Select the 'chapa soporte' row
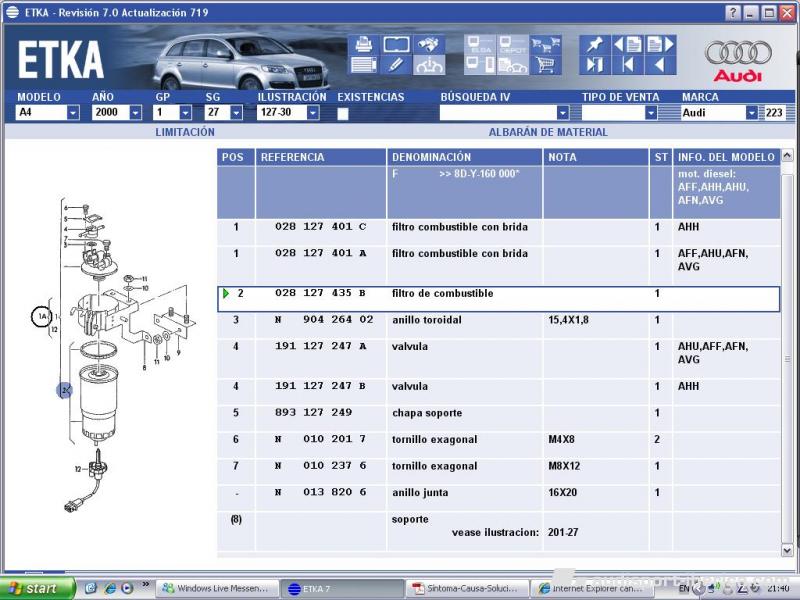This screenshot has width=800, height=600. point(498,418)
